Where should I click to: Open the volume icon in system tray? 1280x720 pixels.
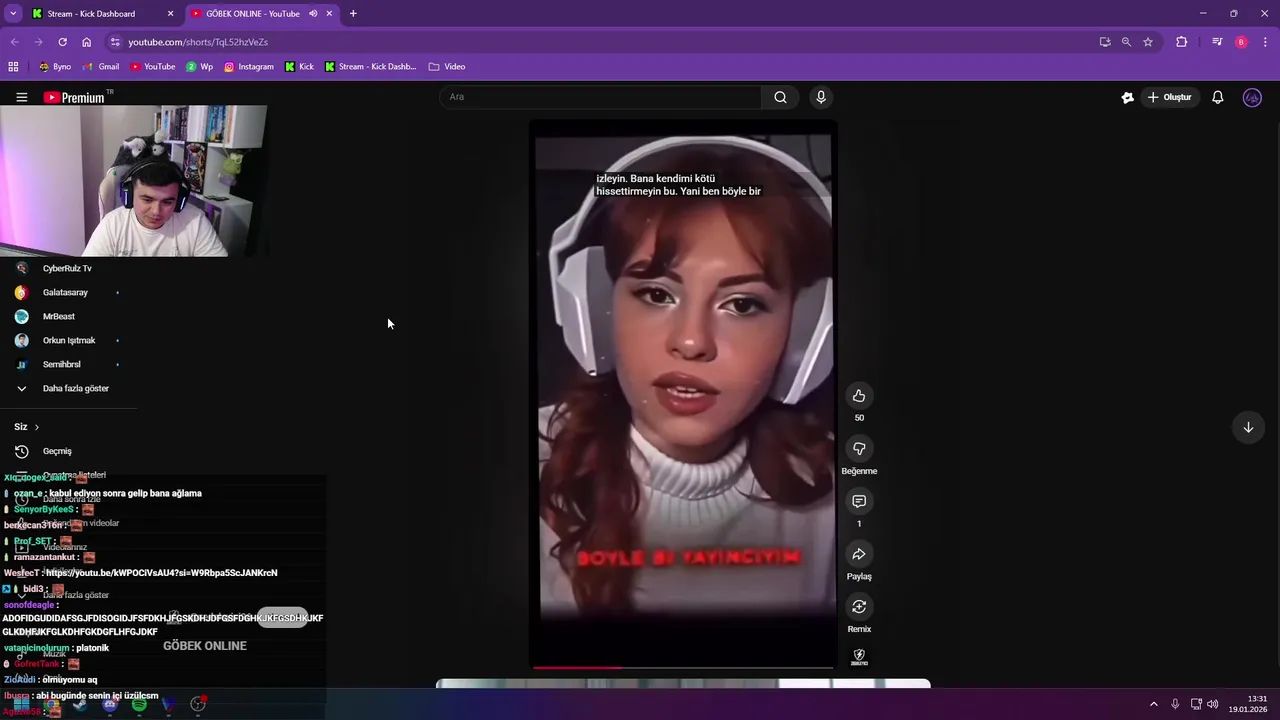[x=1211, y=704]
